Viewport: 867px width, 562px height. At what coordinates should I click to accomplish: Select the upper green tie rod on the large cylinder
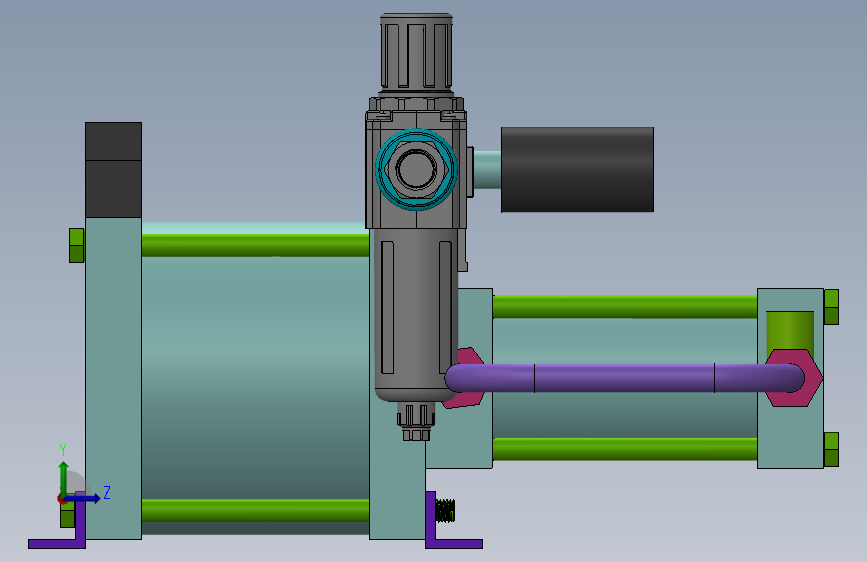point(255,245)
